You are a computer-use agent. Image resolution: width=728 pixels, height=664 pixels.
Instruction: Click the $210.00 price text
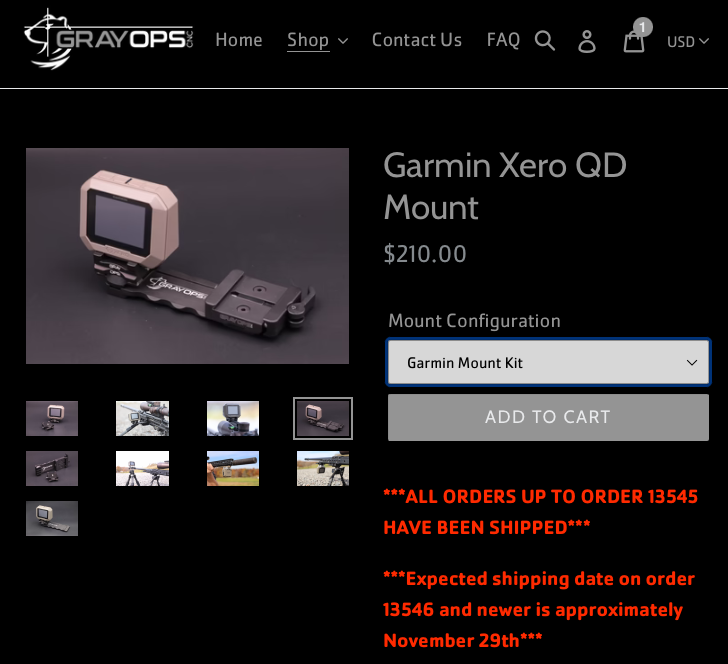pos(425,254)
